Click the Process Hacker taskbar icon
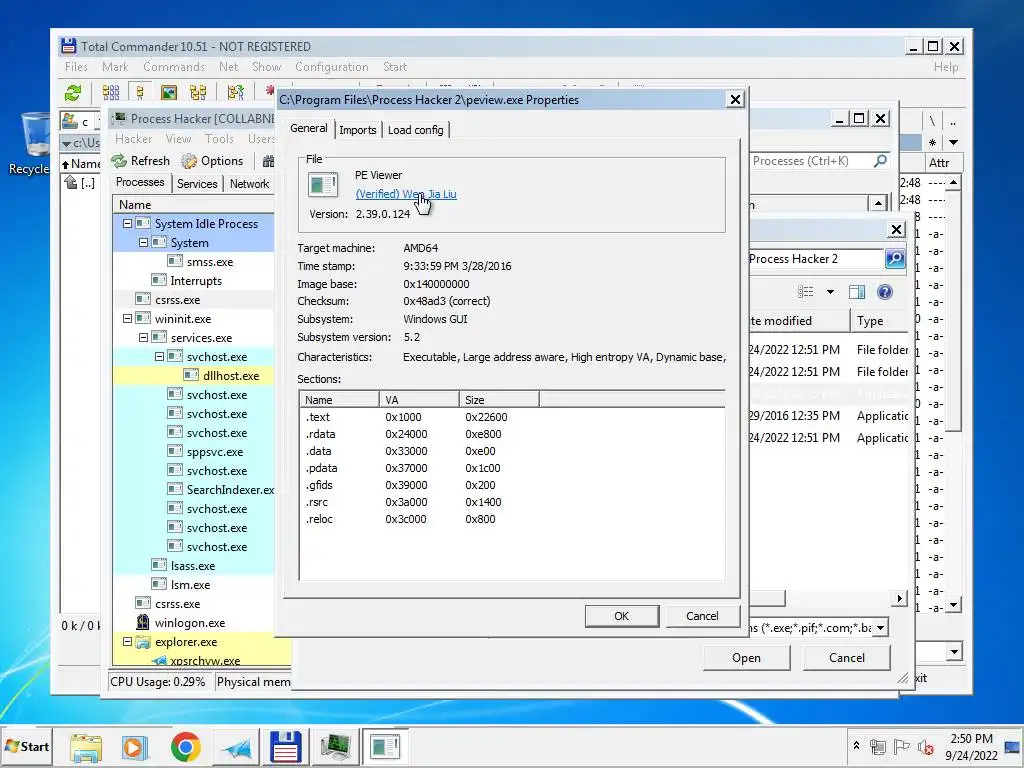 (x=336, y=747)
